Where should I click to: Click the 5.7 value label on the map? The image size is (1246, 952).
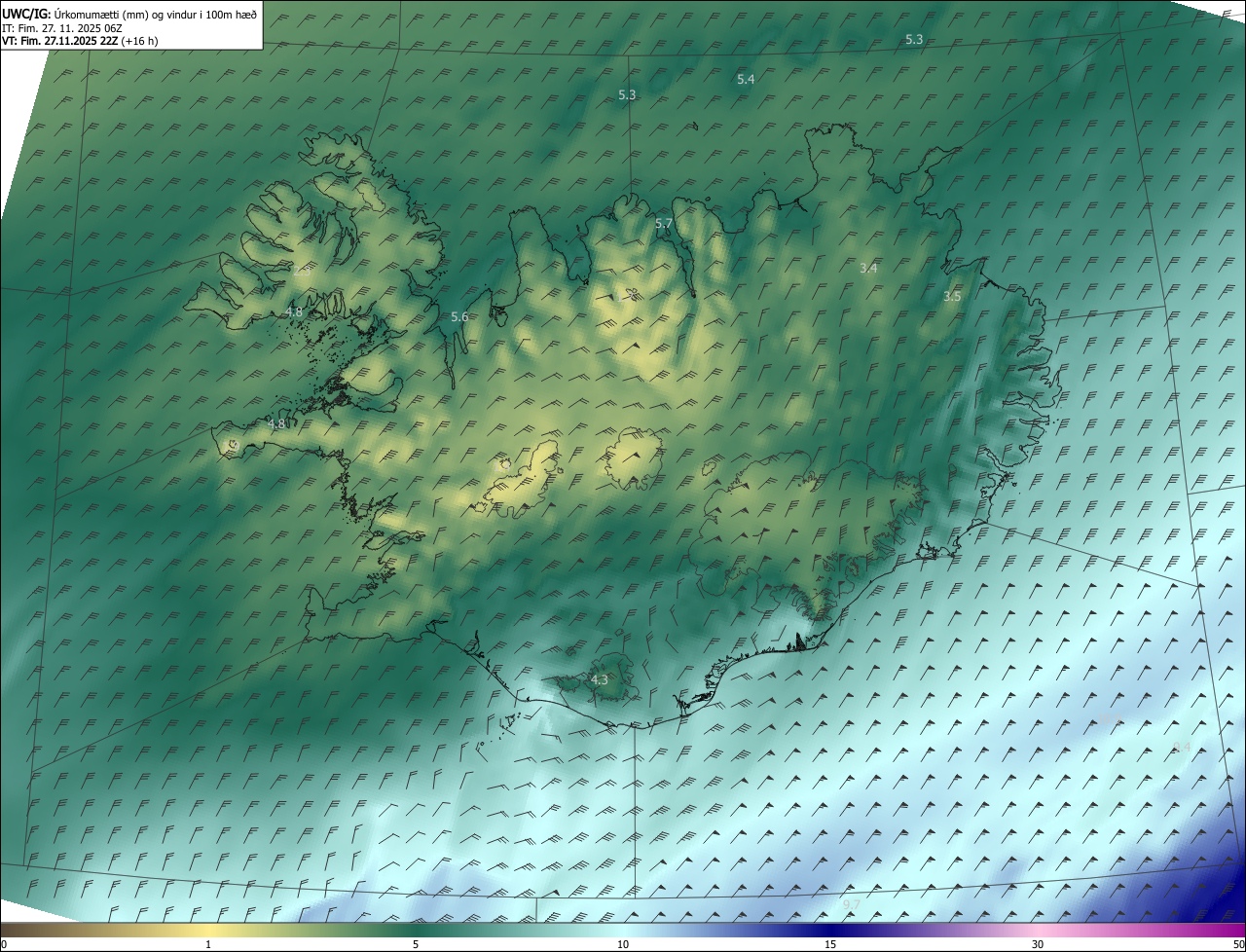[664, 224]
